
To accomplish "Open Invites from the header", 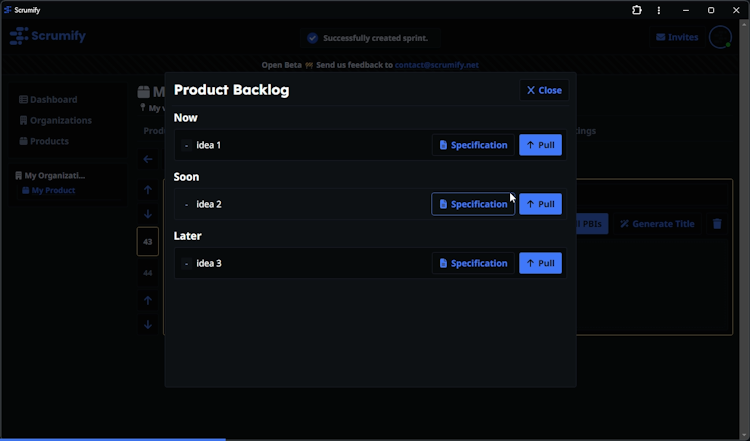I will pos(677,37).
